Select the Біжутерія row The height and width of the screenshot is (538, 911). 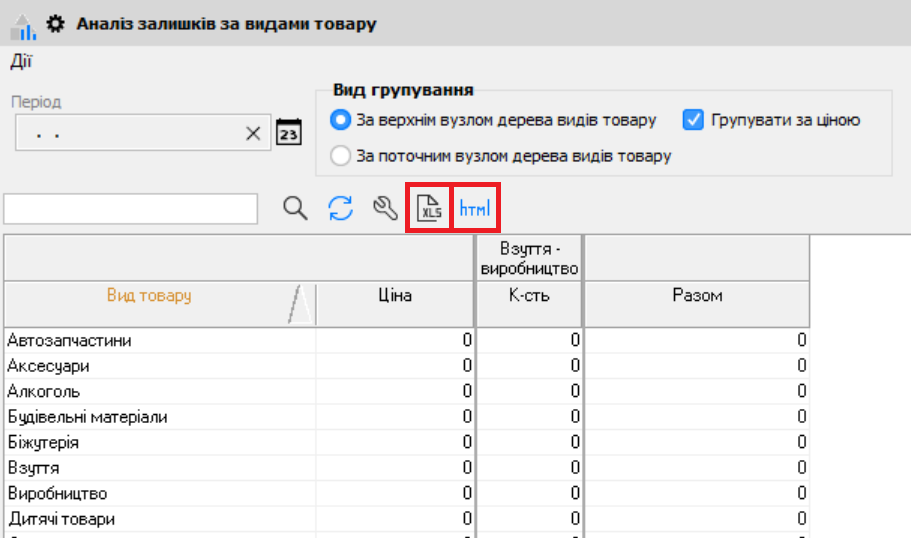click(407, 442)
